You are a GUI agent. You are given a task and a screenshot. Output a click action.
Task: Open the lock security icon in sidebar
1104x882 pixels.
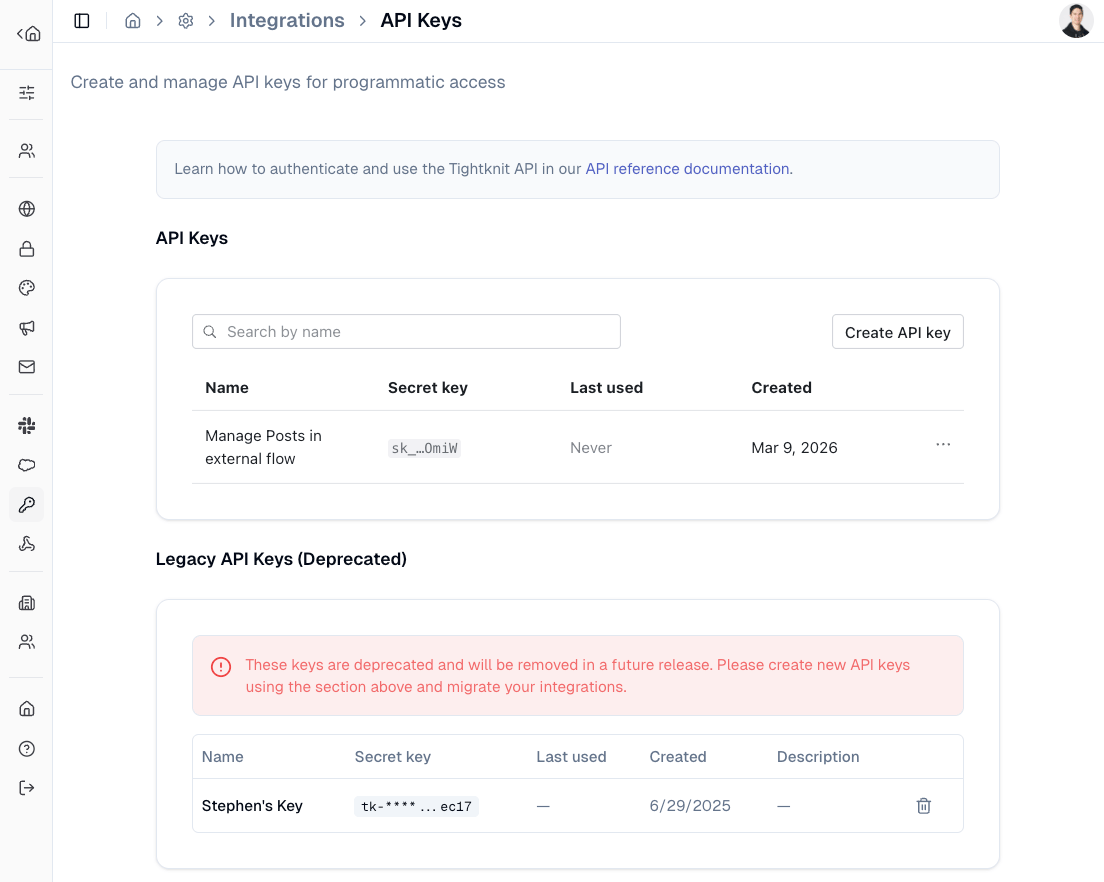pos(27,248)
